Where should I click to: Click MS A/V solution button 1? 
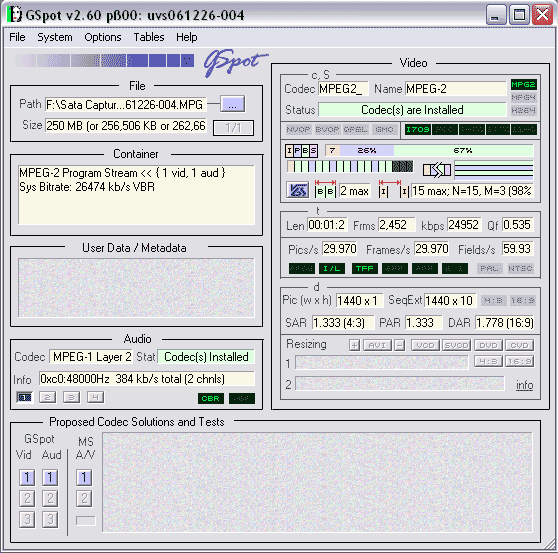point(84,478)
